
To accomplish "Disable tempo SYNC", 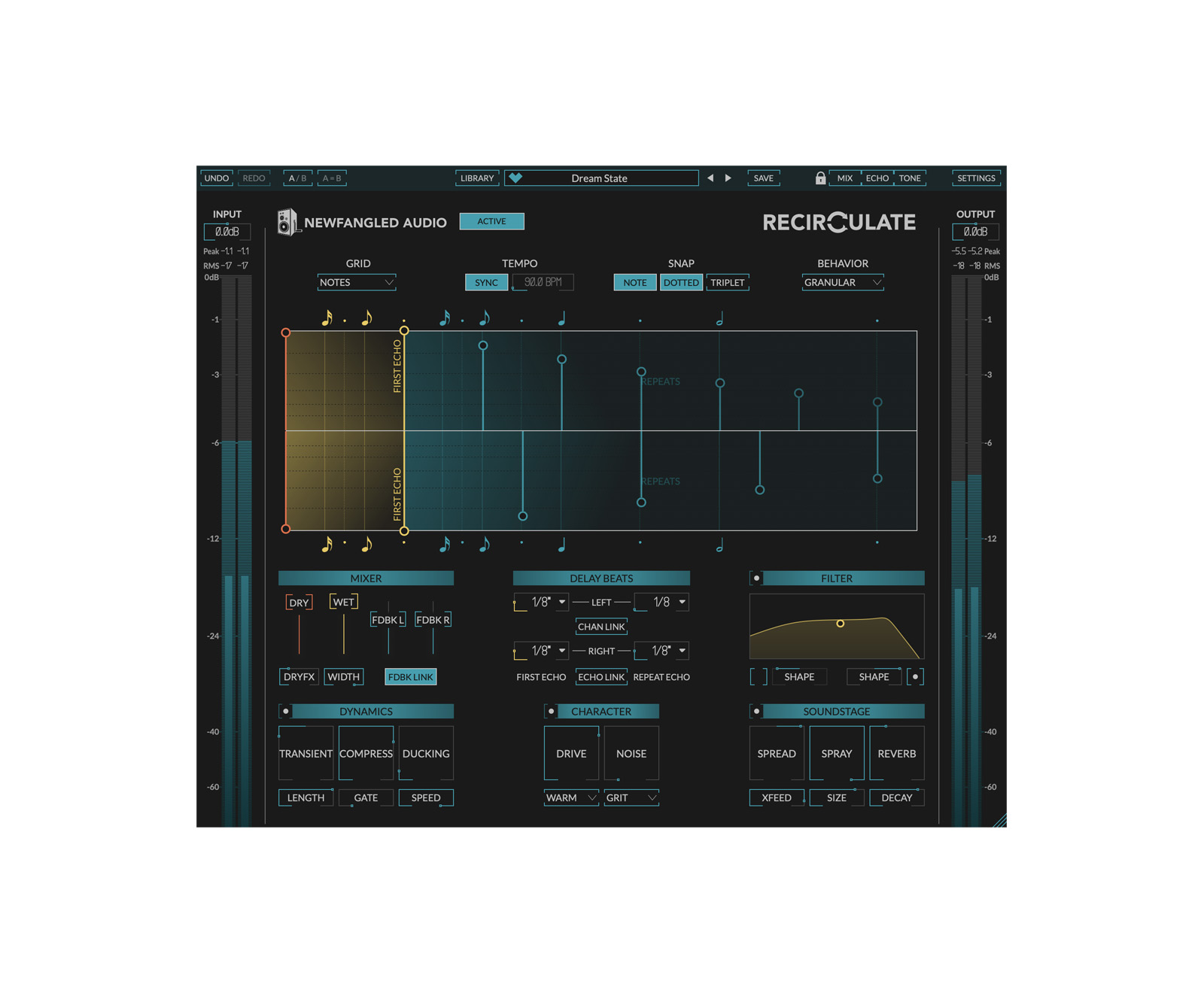I will point(486,283).
